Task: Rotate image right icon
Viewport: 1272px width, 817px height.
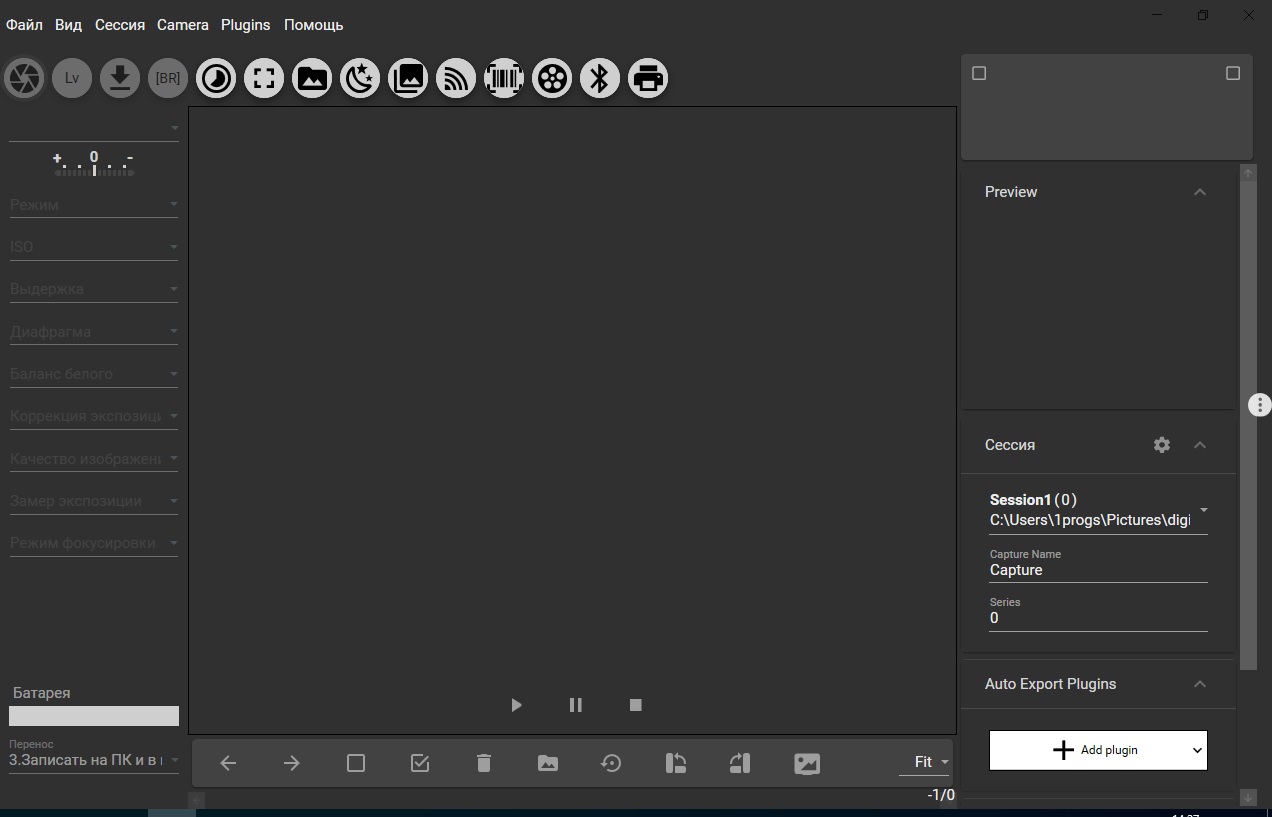Action: pos(740,763)
